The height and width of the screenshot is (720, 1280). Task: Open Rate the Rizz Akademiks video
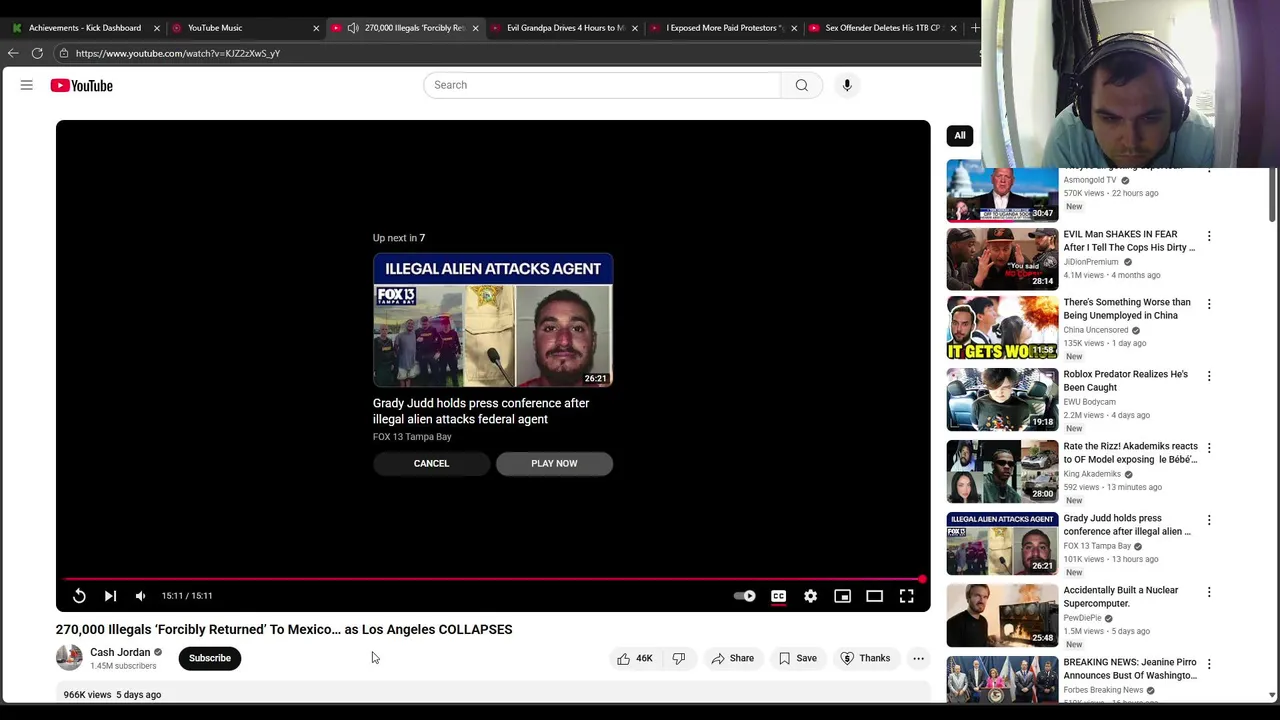pos(1130,452)
